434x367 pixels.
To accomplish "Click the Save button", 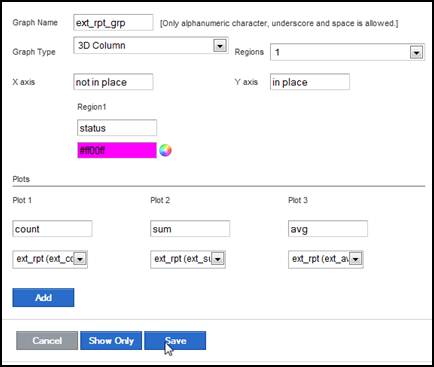I will (175, 341).
